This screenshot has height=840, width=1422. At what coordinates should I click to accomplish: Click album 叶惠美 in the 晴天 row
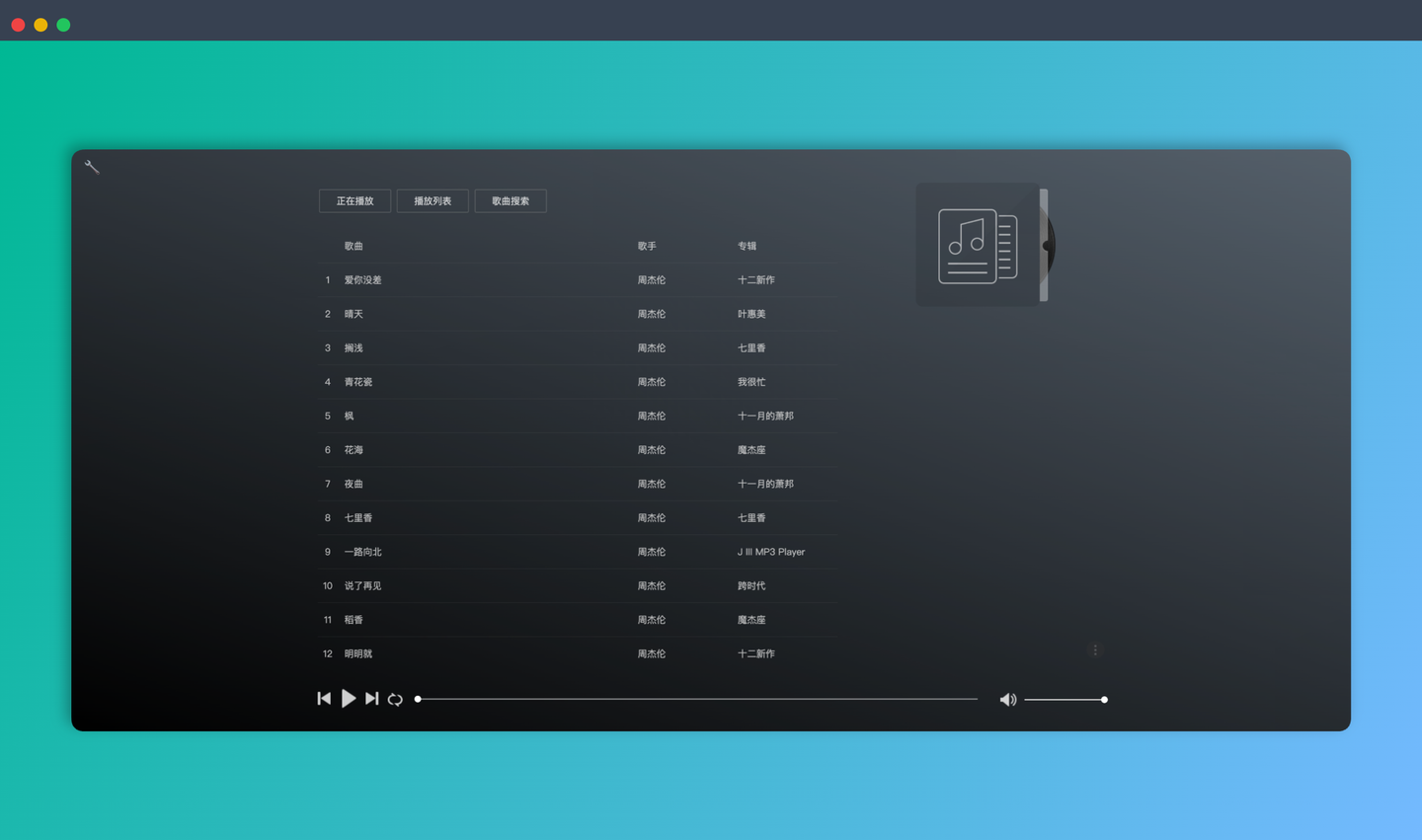751,314
